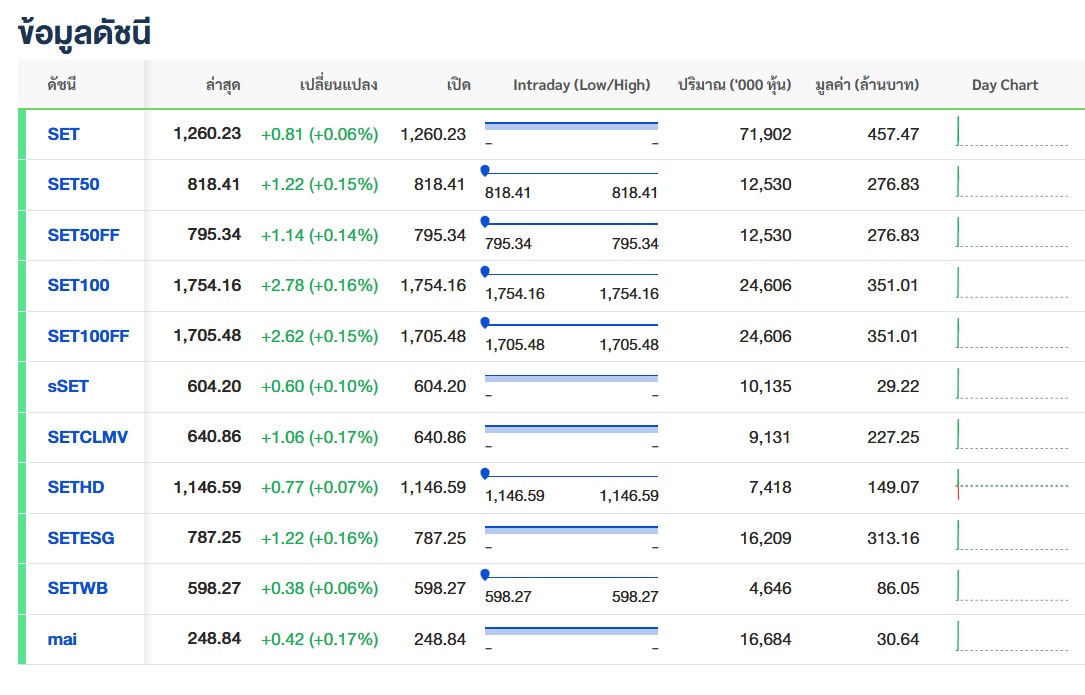The height and width of the screenshot is (695, 1085).
Task: Click the Intraday (Low/High) column header
Action: (581, 85)
